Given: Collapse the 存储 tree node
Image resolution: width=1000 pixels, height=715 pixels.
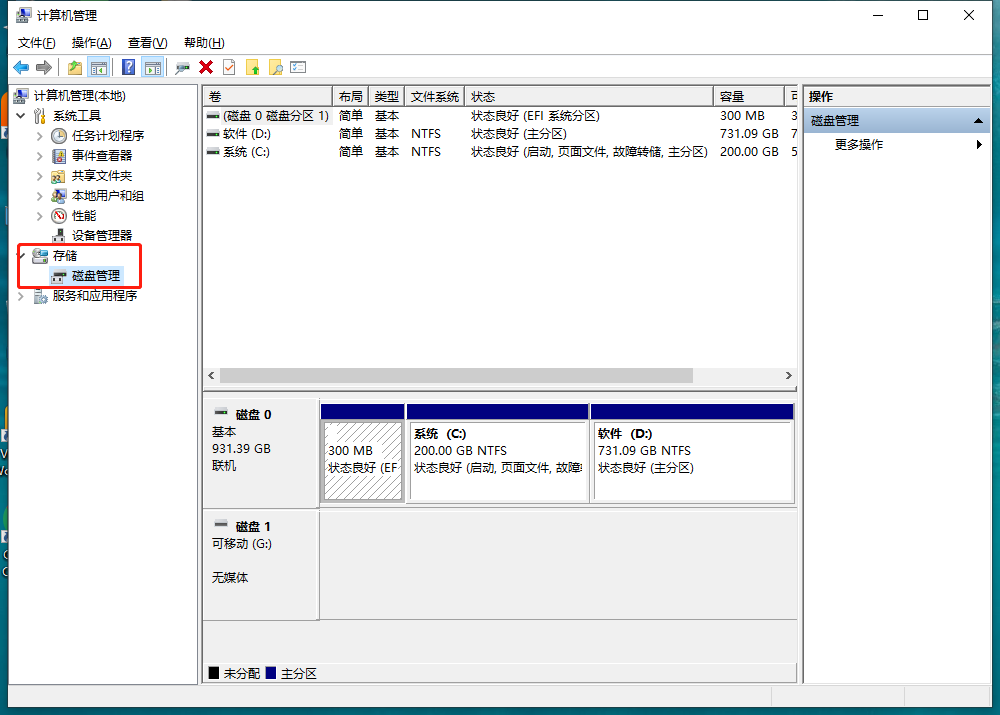Looking at the screenshot, I should tap(21, 255).
